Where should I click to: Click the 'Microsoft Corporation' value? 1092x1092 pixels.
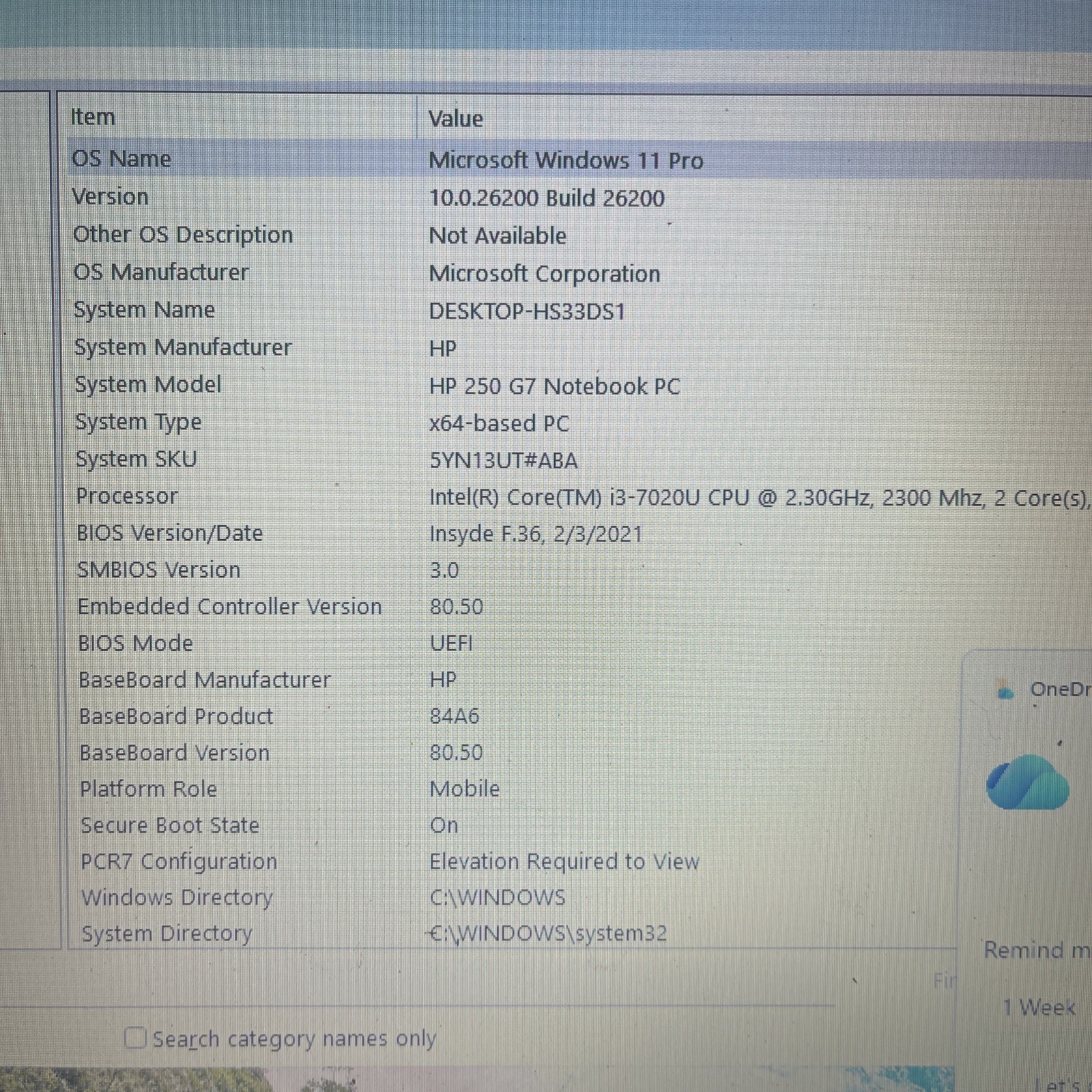pos(545,274)
